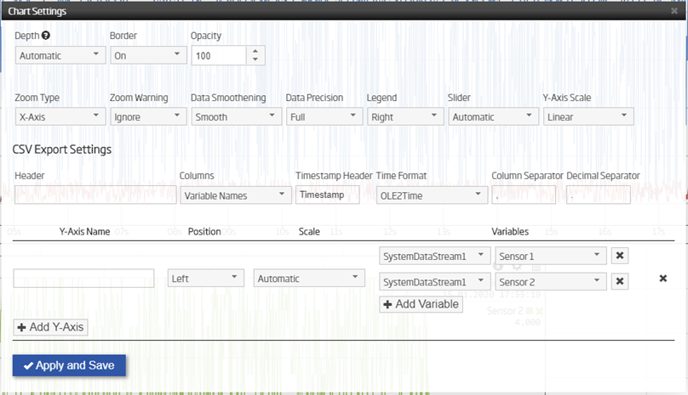Decrease Opacity with the down arrow
688x395 pixels.
[x=255, y=60]
